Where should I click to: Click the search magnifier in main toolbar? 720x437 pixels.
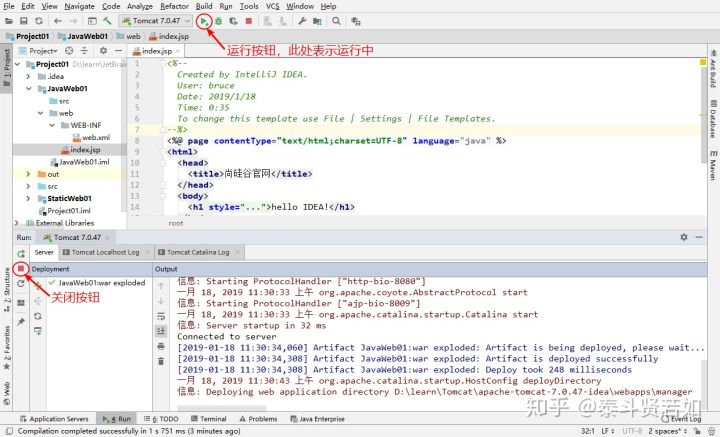[337, 20]
